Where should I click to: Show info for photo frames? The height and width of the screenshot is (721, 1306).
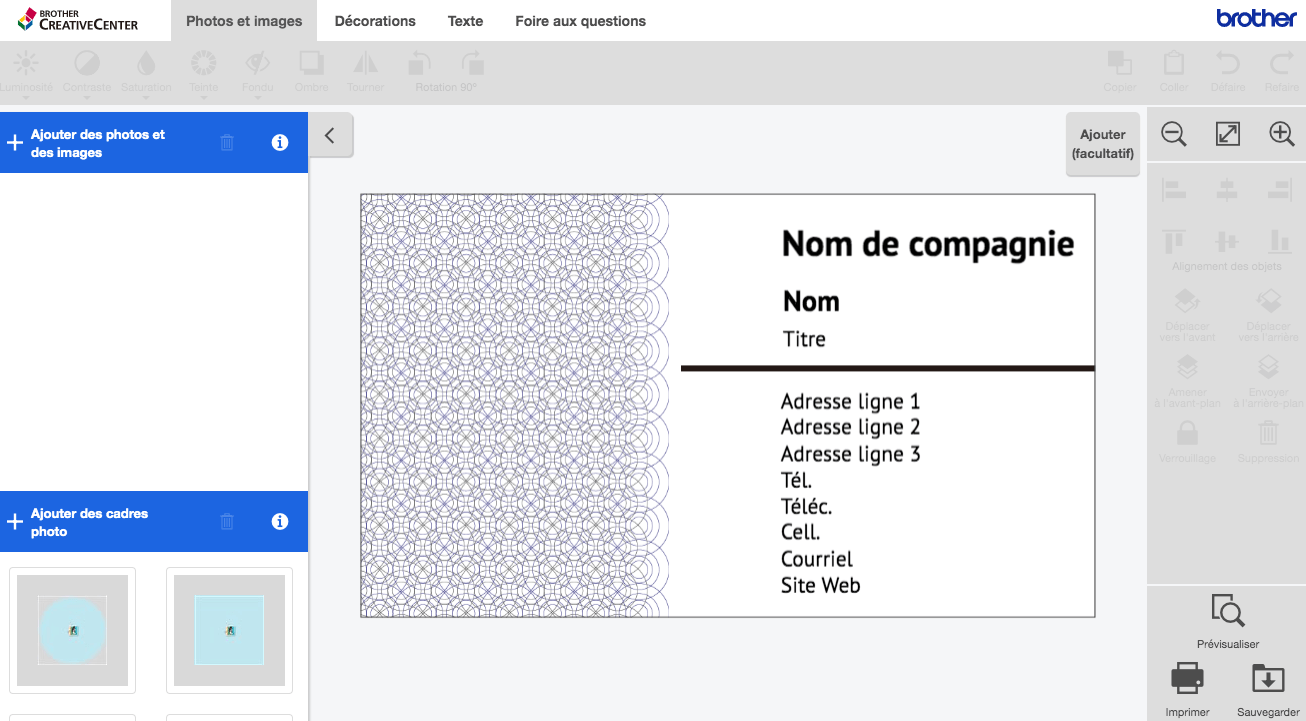tap(280, 522)
